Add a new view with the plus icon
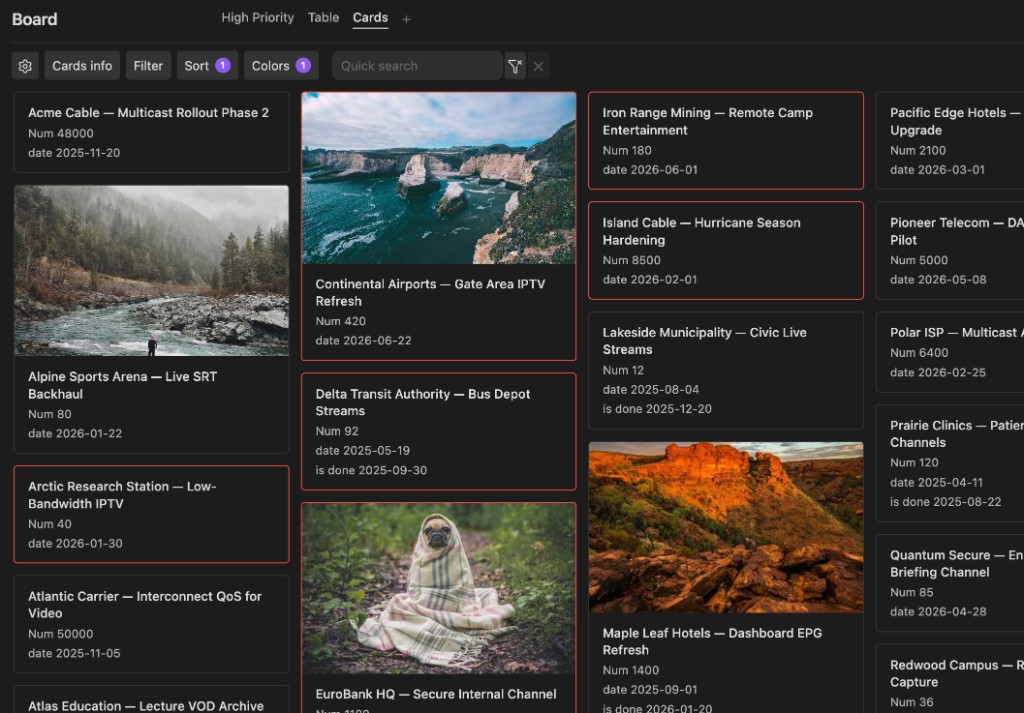1024x713 pixels. click(406, 20)
